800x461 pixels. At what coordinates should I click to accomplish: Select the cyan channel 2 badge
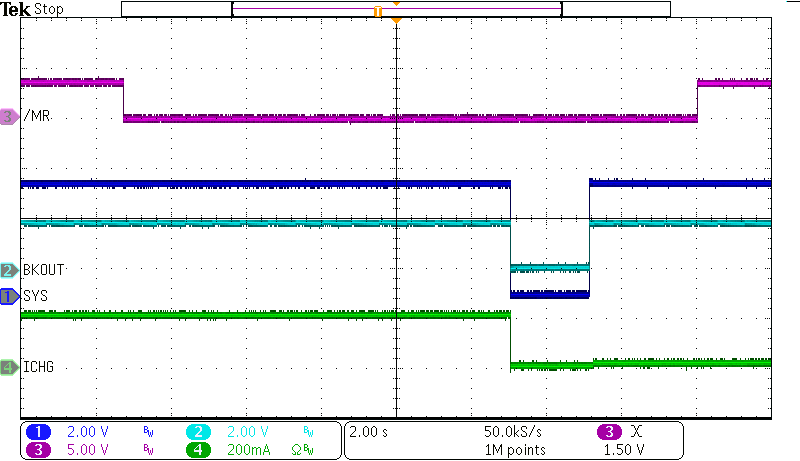pos(199,432)
